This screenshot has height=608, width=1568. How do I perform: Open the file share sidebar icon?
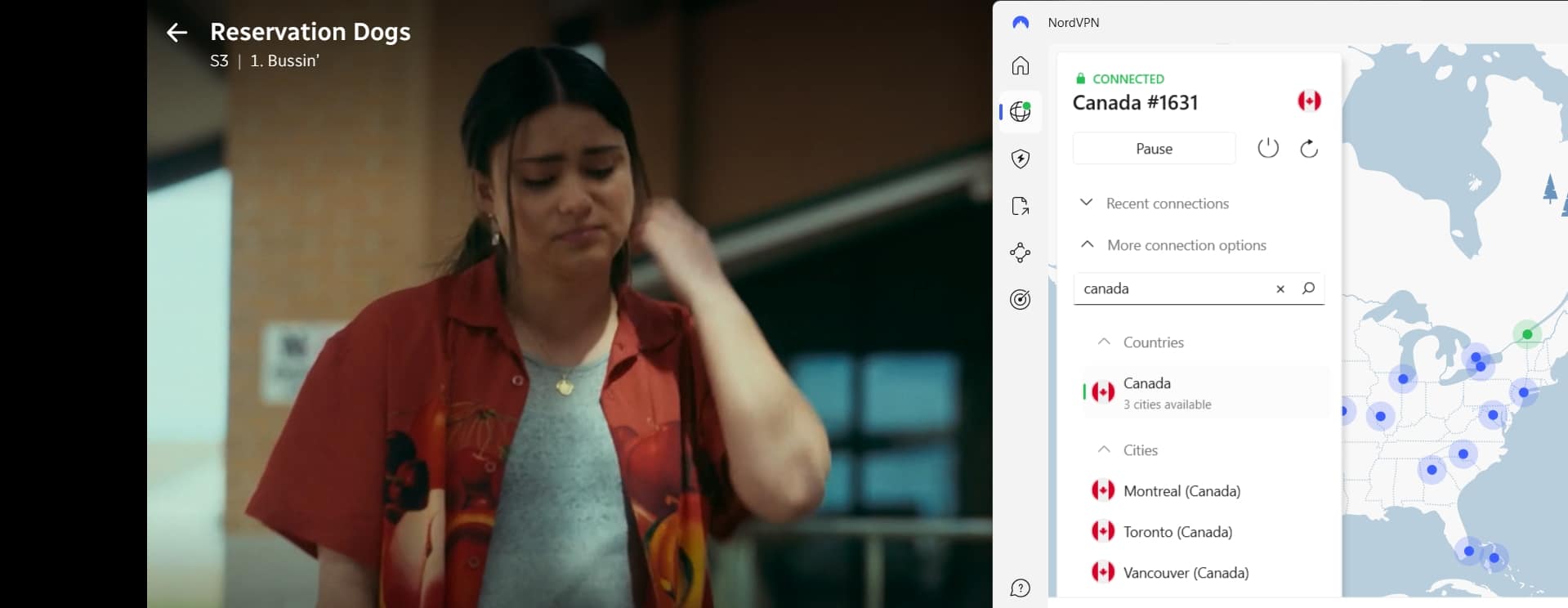1021,206
